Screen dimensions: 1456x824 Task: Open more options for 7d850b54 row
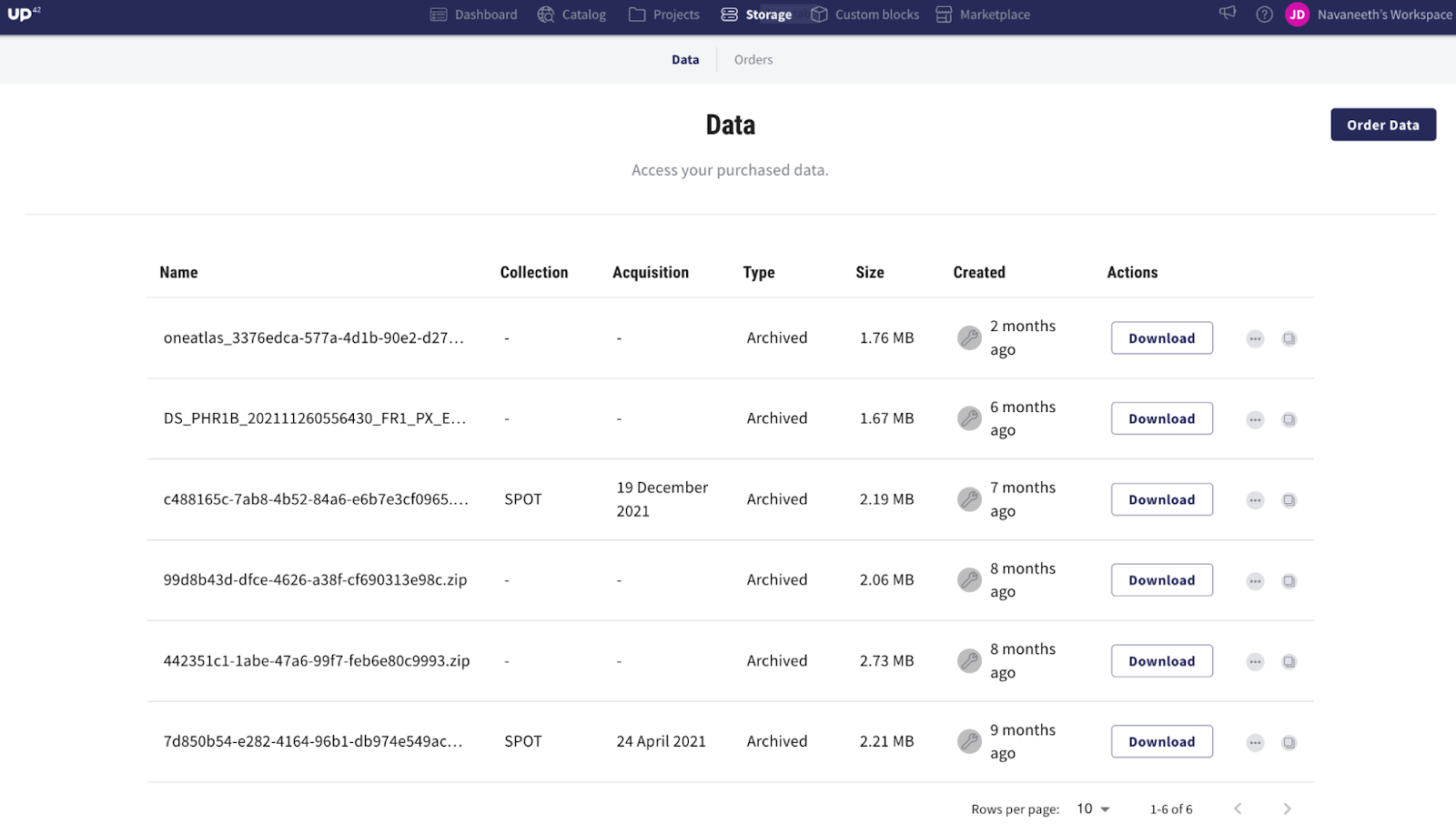coord(1255,742)
